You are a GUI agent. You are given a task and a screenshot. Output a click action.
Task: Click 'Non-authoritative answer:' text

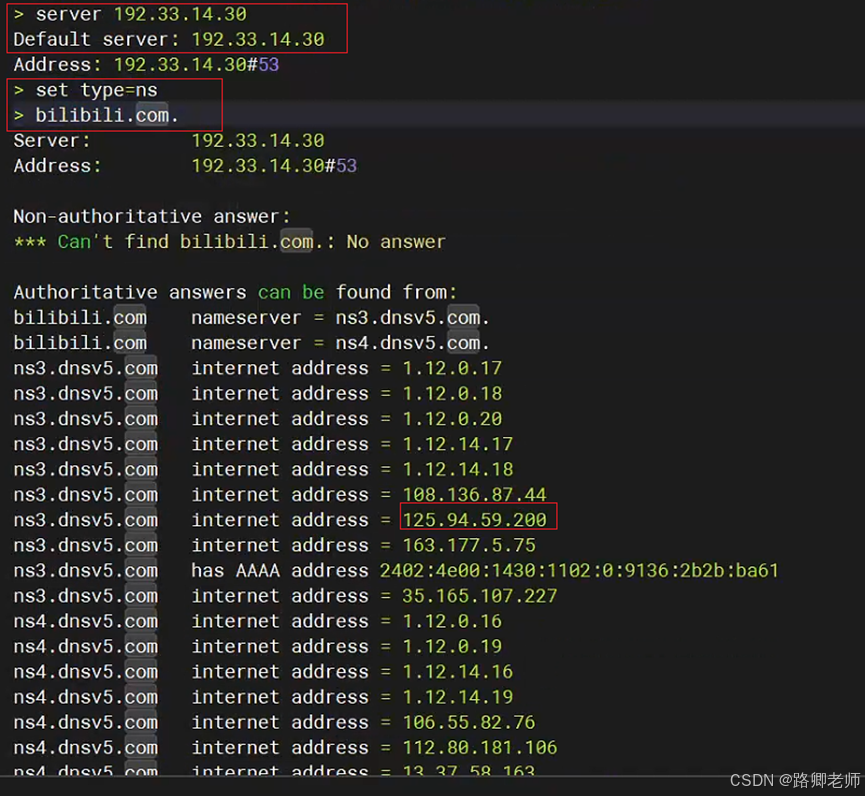[152, 216]
